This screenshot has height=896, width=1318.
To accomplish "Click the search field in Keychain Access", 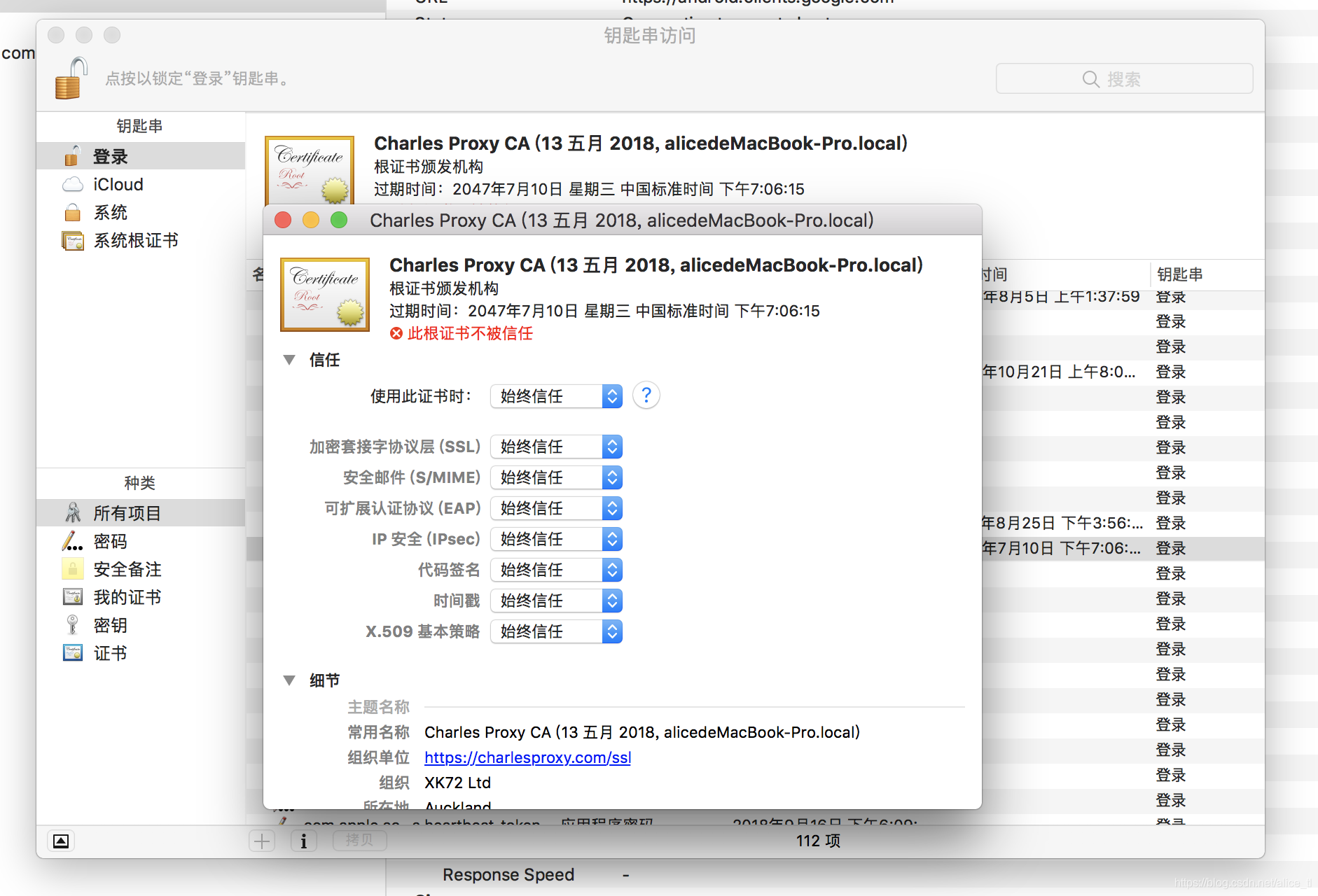I will pyautogui.click(x=1124, y=78).
